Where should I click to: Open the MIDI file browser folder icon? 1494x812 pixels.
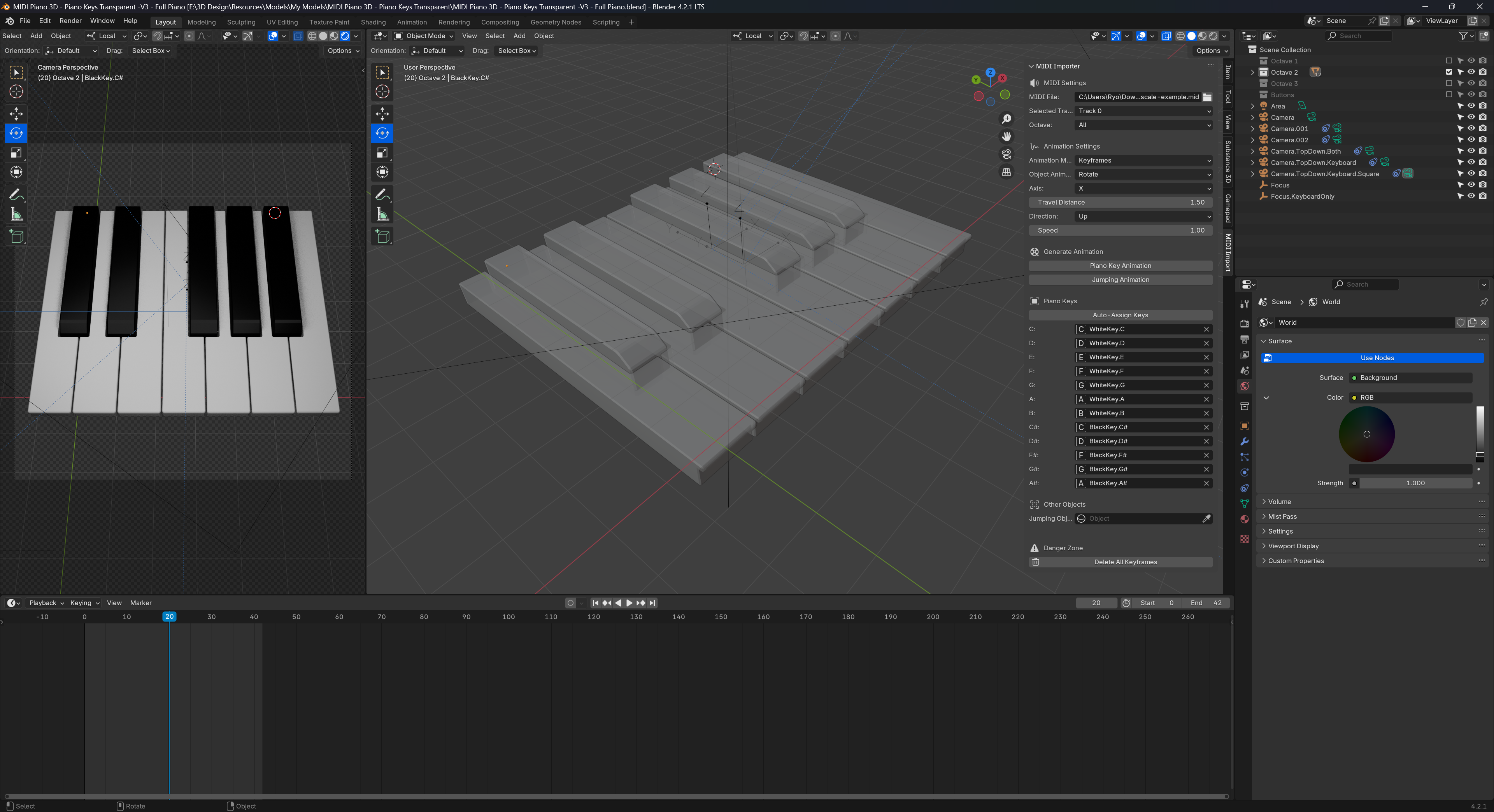click(x=1207, y=97)
